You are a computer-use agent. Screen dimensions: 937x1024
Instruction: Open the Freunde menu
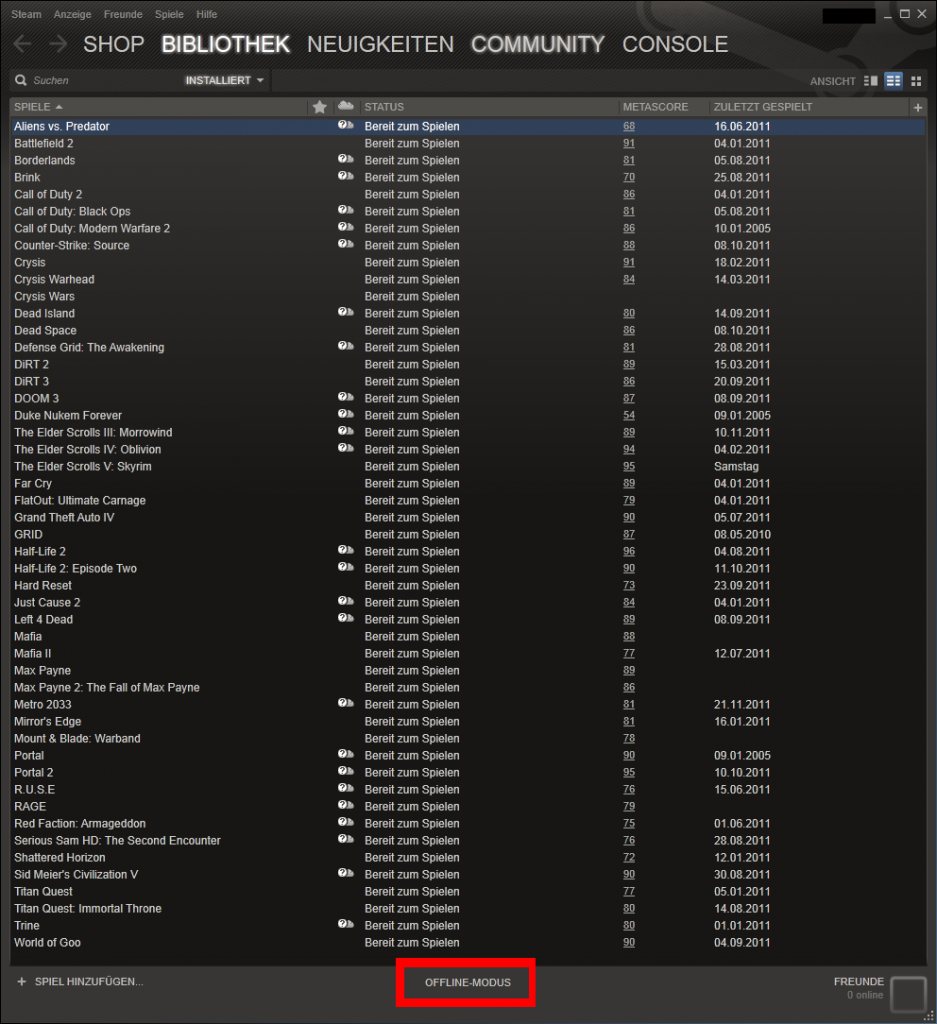[x=123, y=14]
